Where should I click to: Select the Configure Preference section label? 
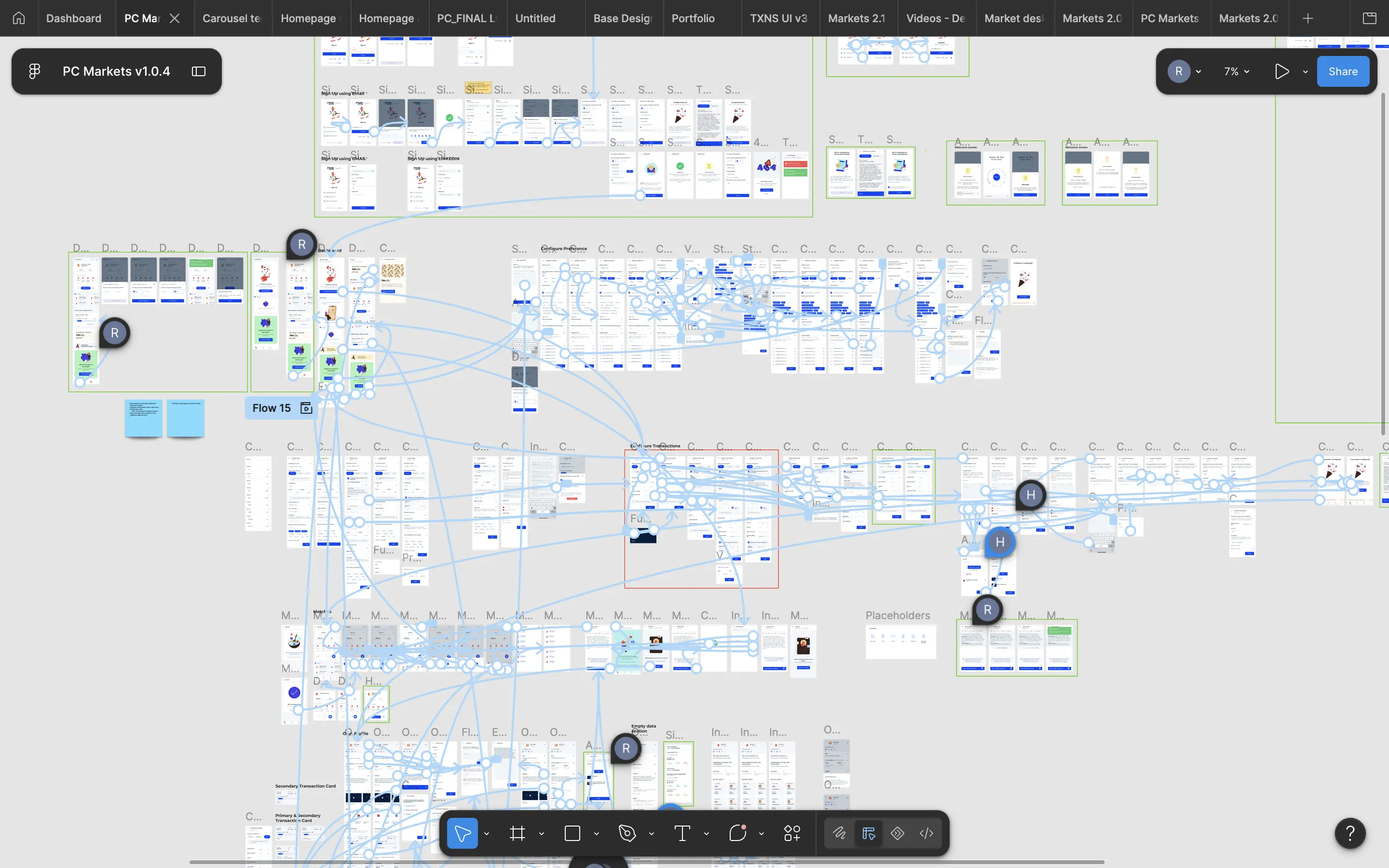pyautogui.click(x=564, y=248)
